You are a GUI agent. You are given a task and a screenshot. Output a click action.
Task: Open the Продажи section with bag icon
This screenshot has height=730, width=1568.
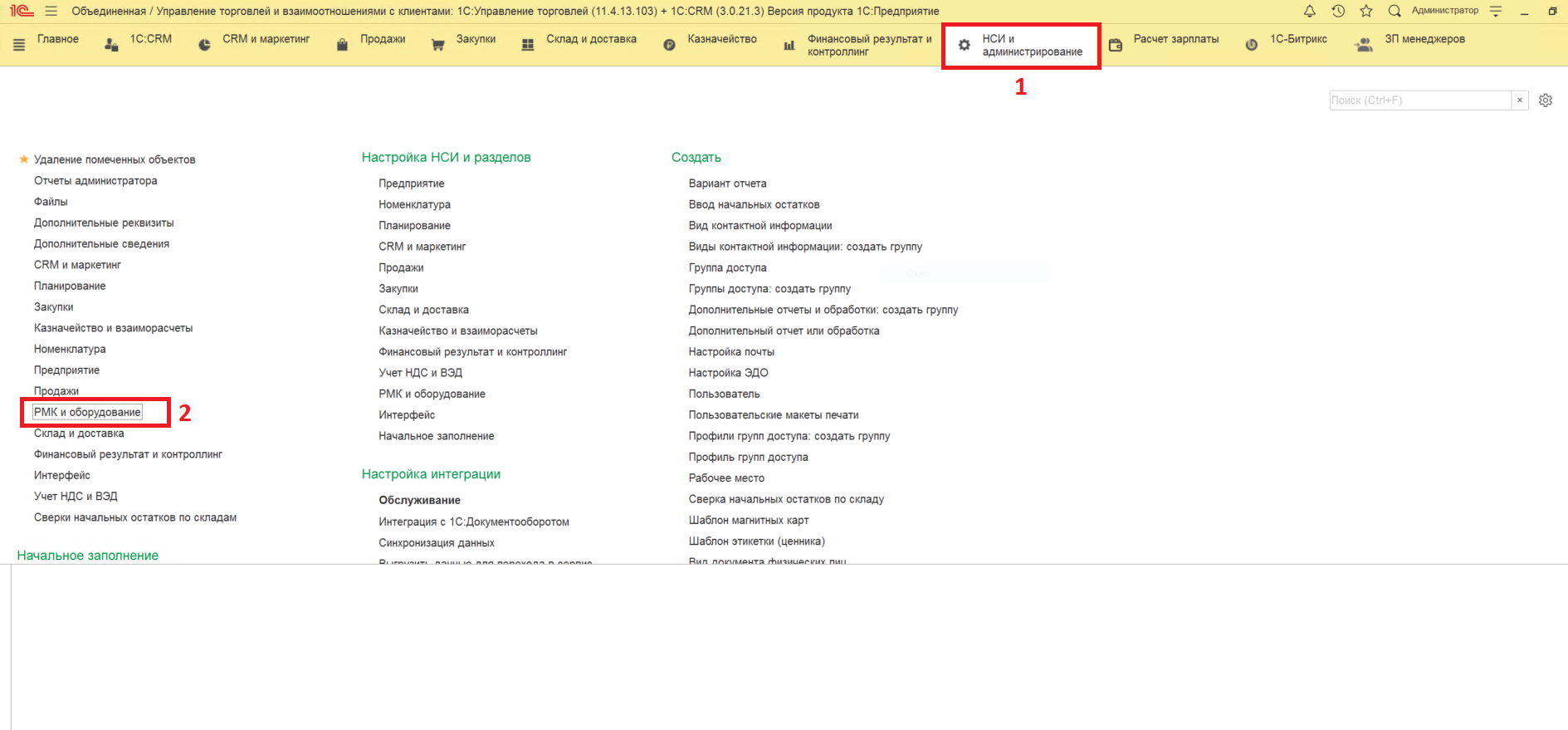click(x=371, y=40)
